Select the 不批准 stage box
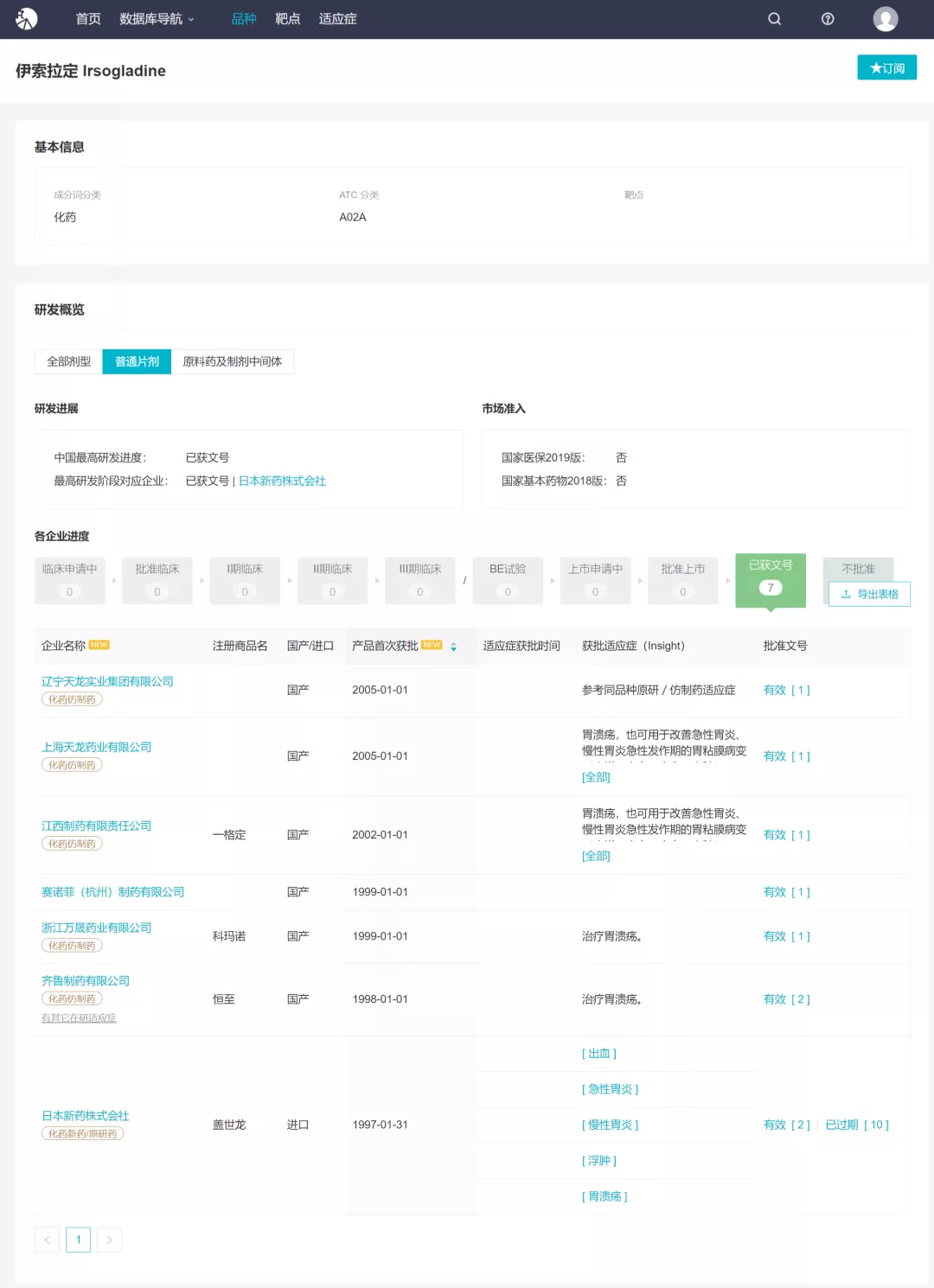This screenshot has width=934, height=1288. point(858,569)
